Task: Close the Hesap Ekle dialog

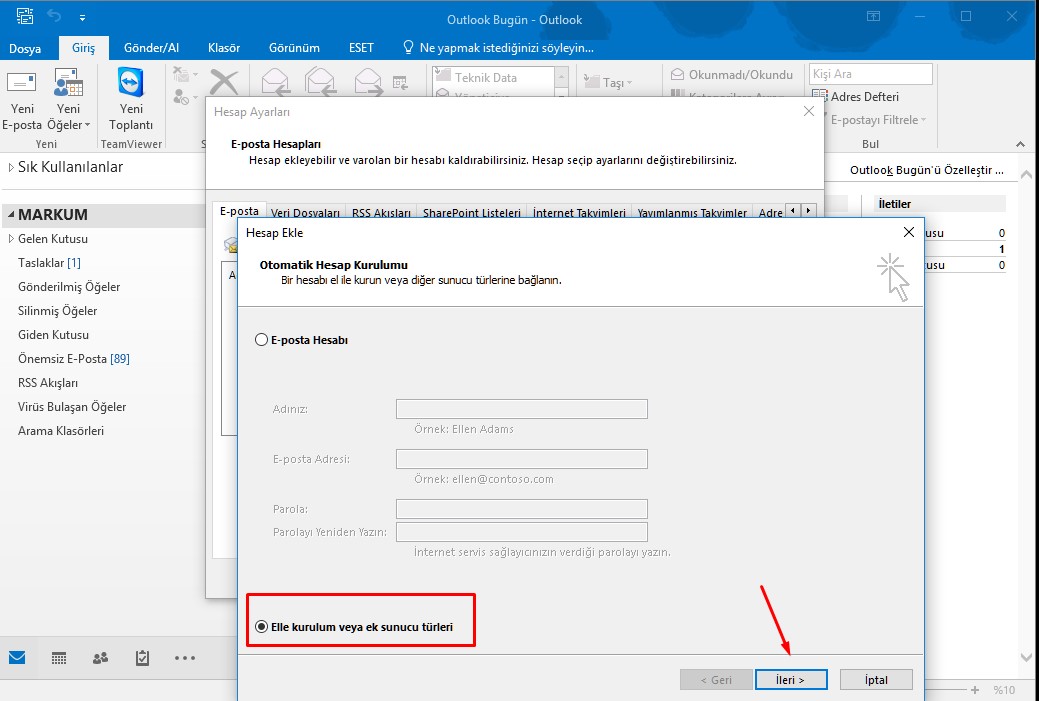Action: coord(908,232)
